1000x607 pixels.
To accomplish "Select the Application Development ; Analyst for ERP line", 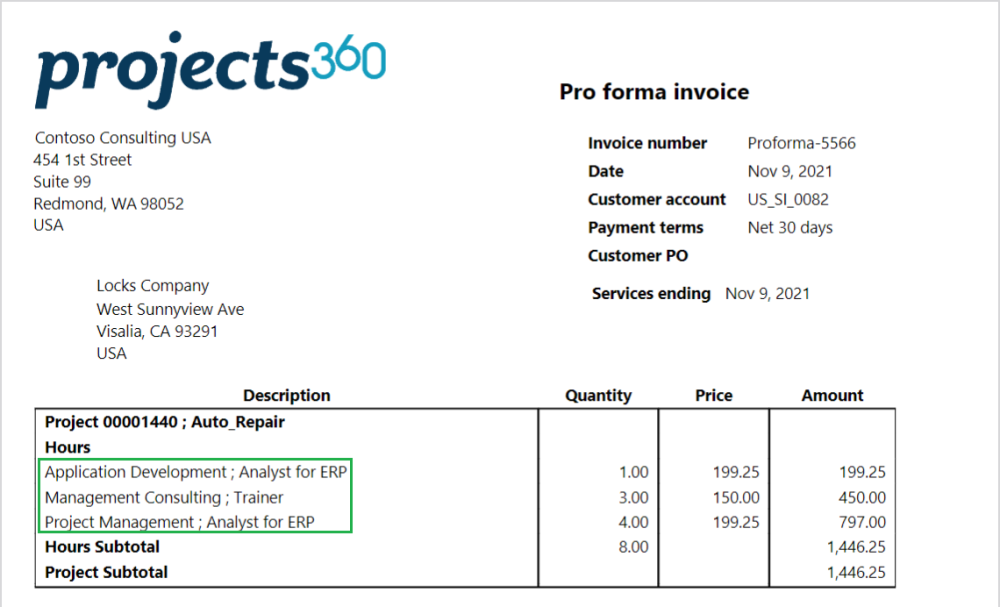I will click(x=198, y=472).
